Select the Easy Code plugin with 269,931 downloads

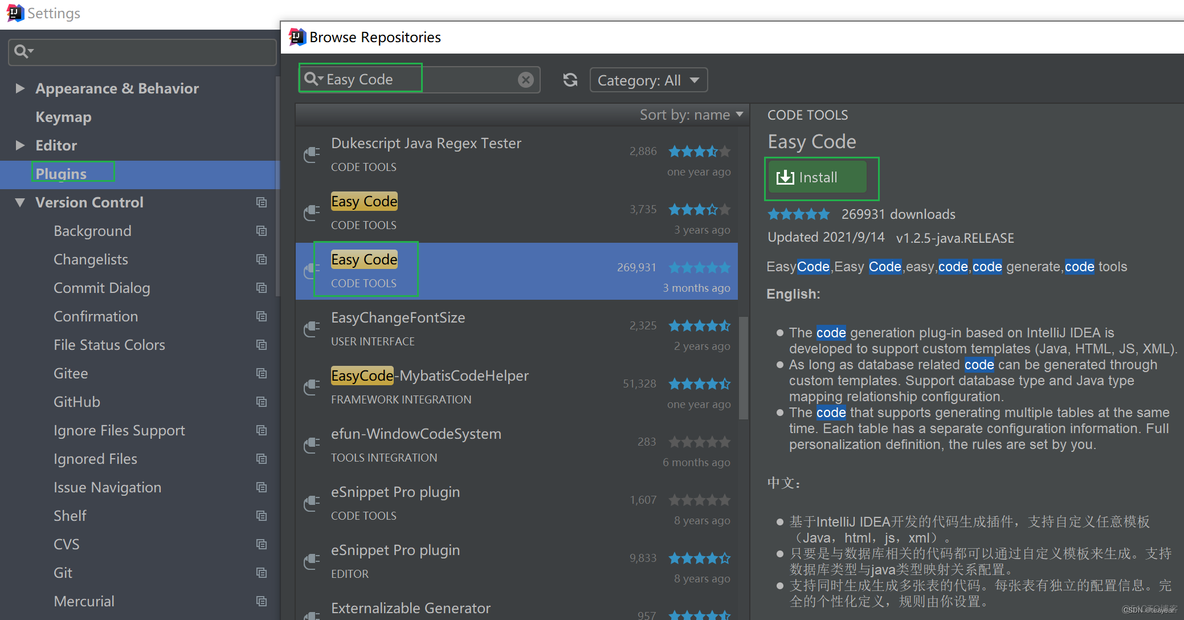tap(516, 271)
